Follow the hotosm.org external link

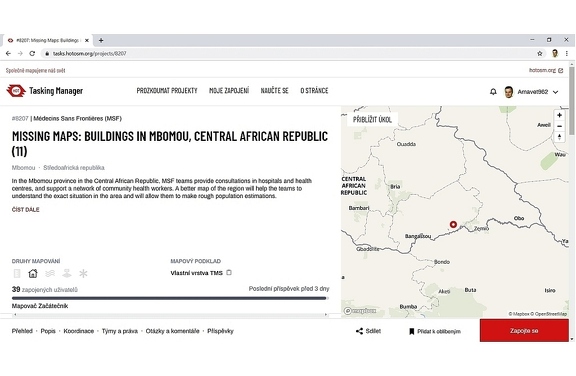pyautogui.click(x=546, y=70)
